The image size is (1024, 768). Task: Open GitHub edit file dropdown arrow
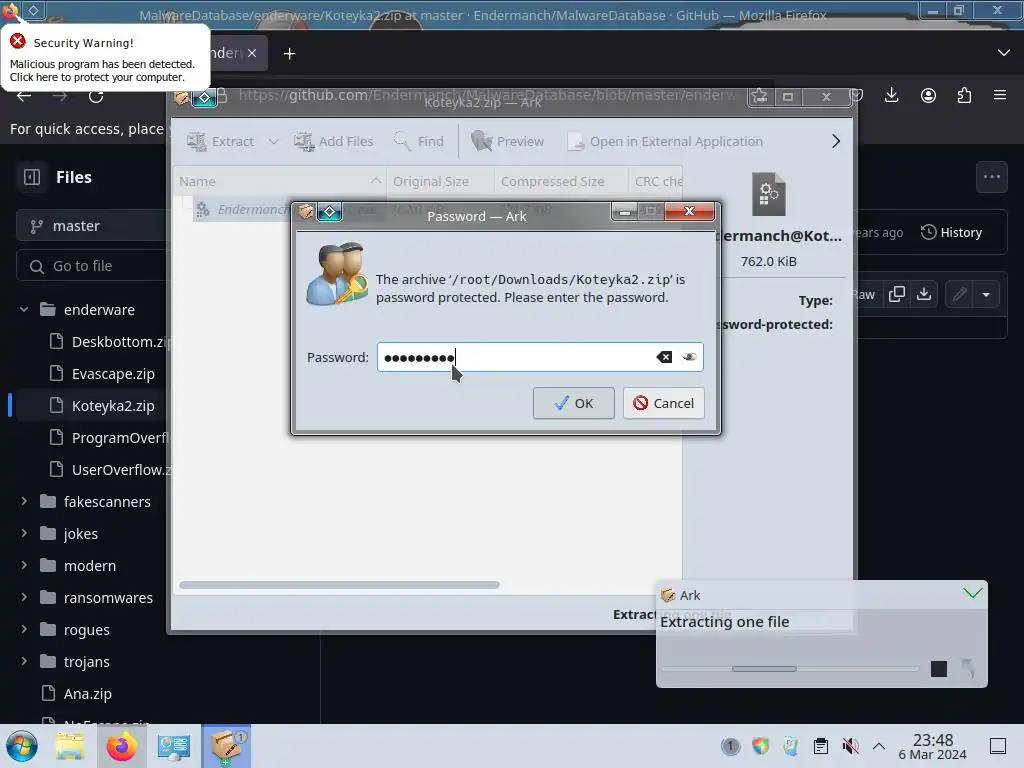[x=986, y=295]
